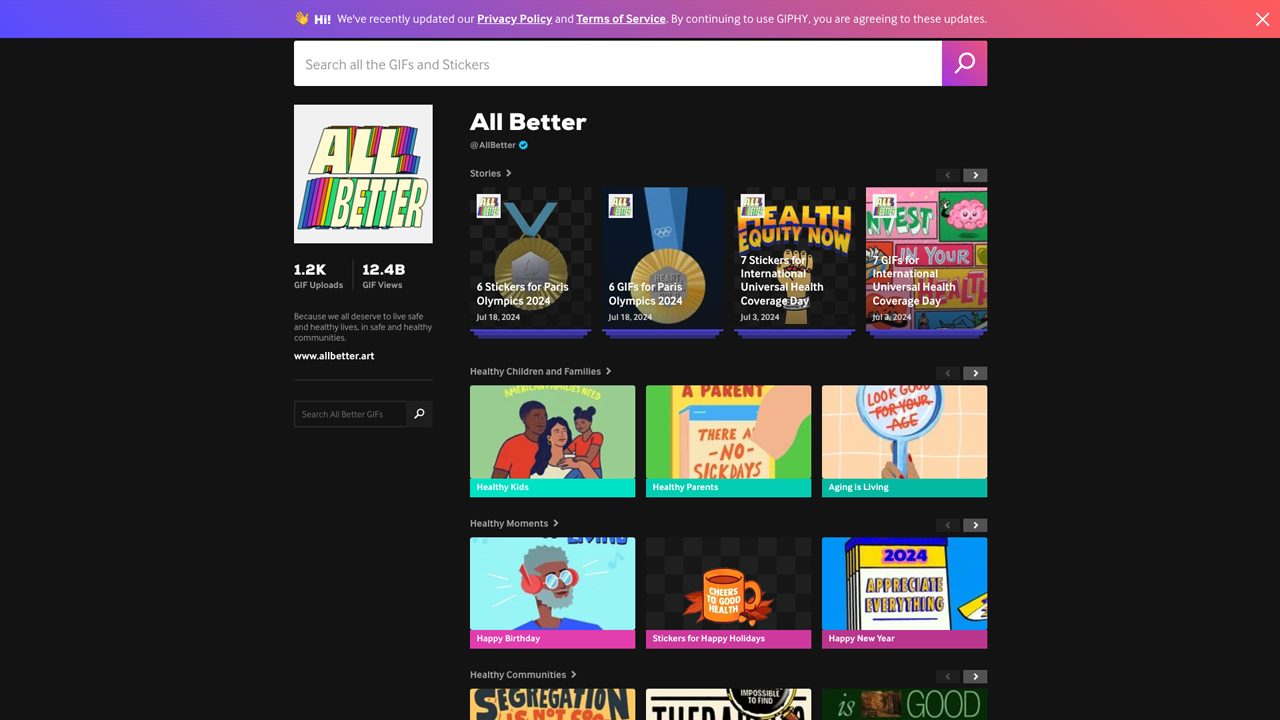Open 7 GIFs for Universal Health Coverage story
1280x720 pixels.
[926, 263]
